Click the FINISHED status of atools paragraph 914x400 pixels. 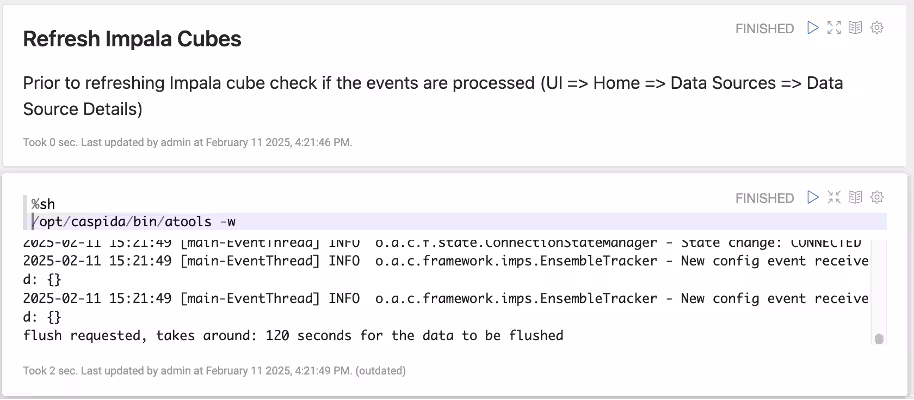pos(764,198)
